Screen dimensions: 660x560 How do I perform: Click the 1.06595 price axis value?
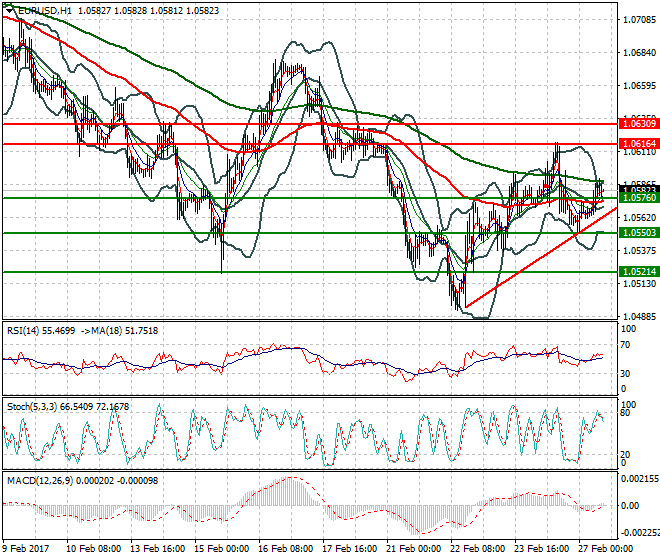[x=639, y=85]
